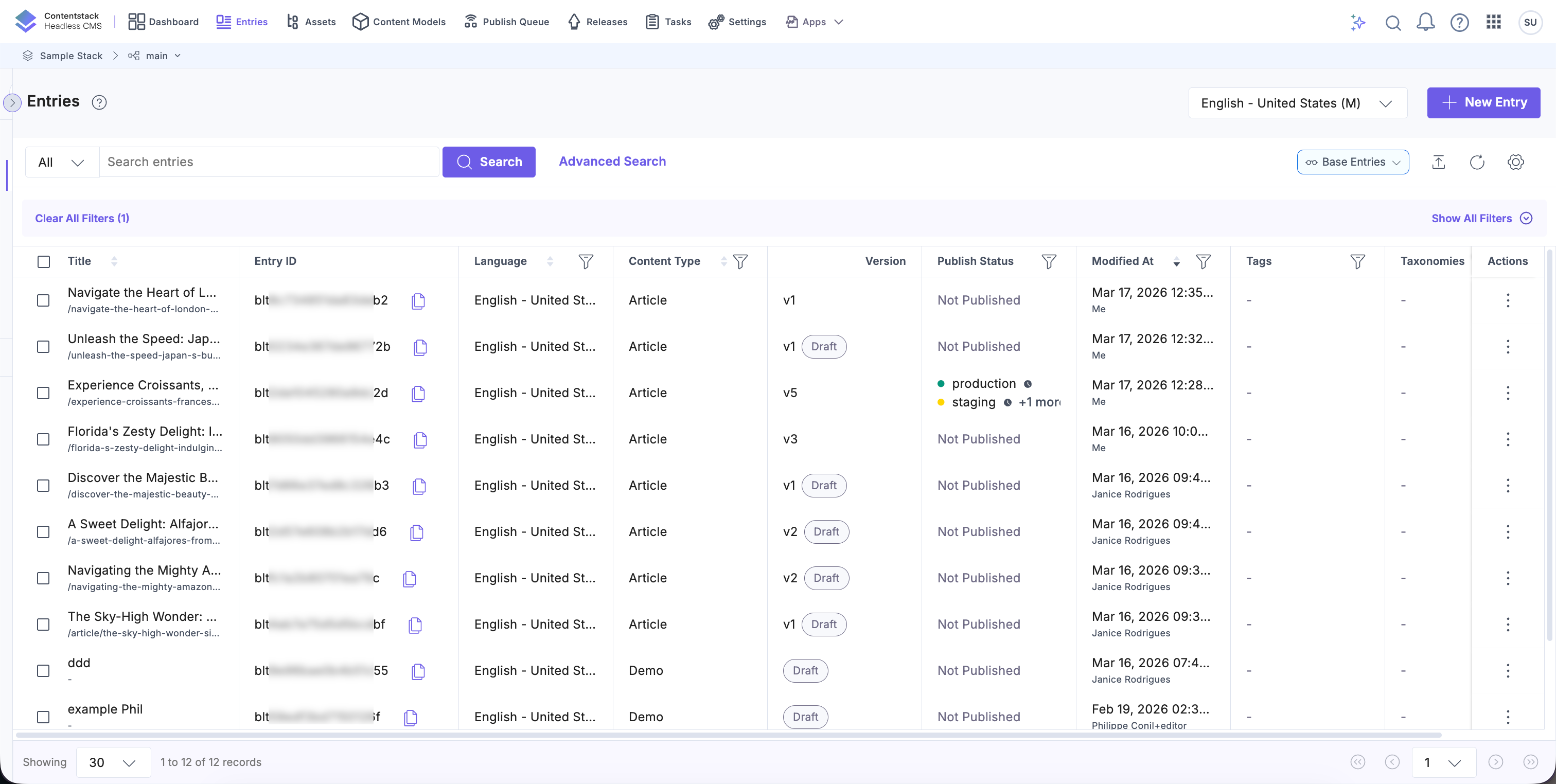Check the Experience Croissants entry checkbox
This screenshot has width=1556, height=784.
(x=44, y=393)
